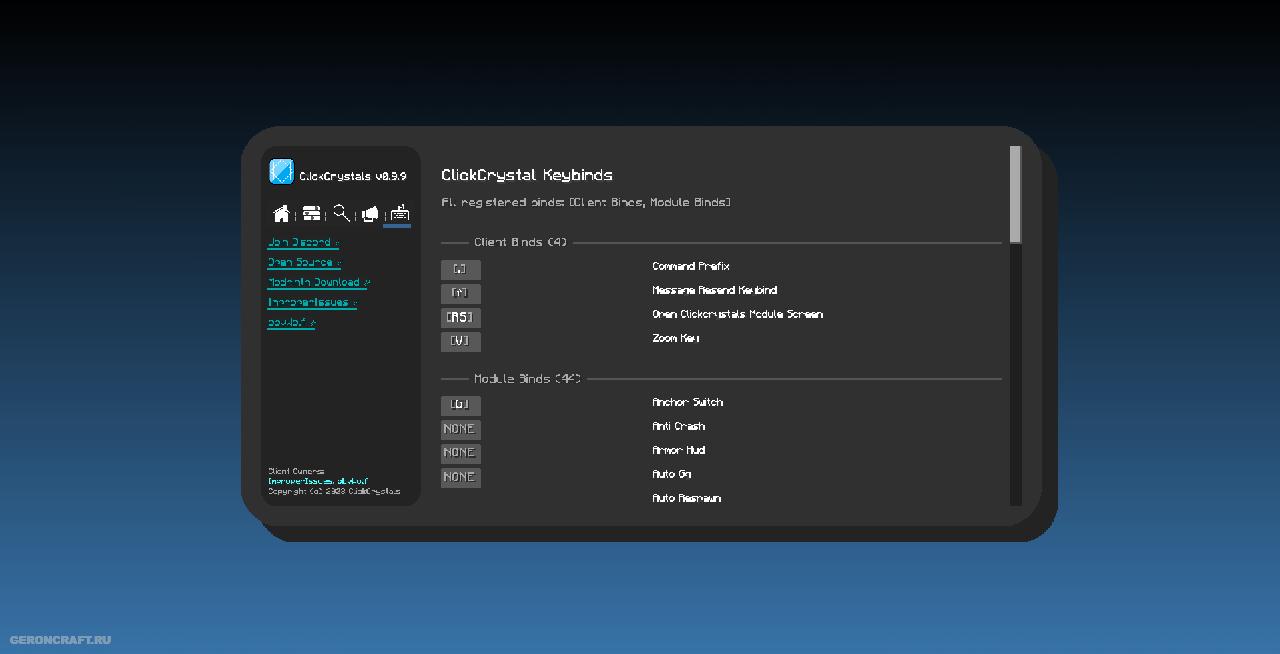1280x654 pixels.
Task: Open the modules browser icon
Action: point(312,214)
